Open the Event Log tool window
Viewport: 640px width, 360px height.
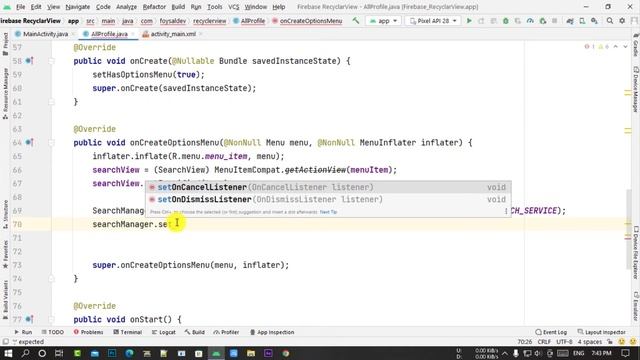551,332
